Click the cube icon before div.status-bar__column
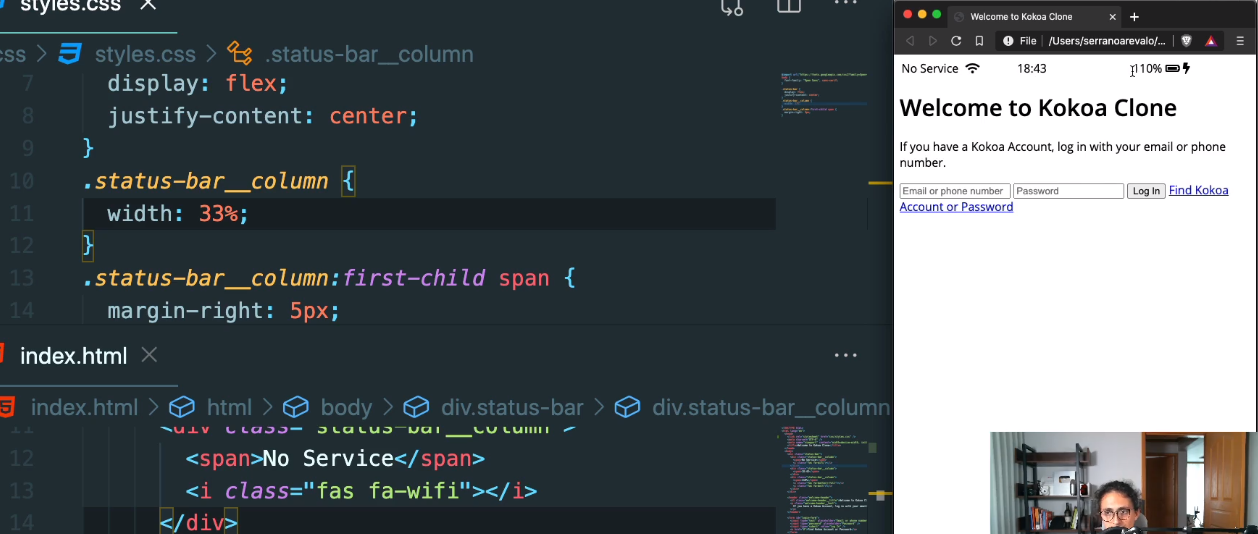 (626, 407)
